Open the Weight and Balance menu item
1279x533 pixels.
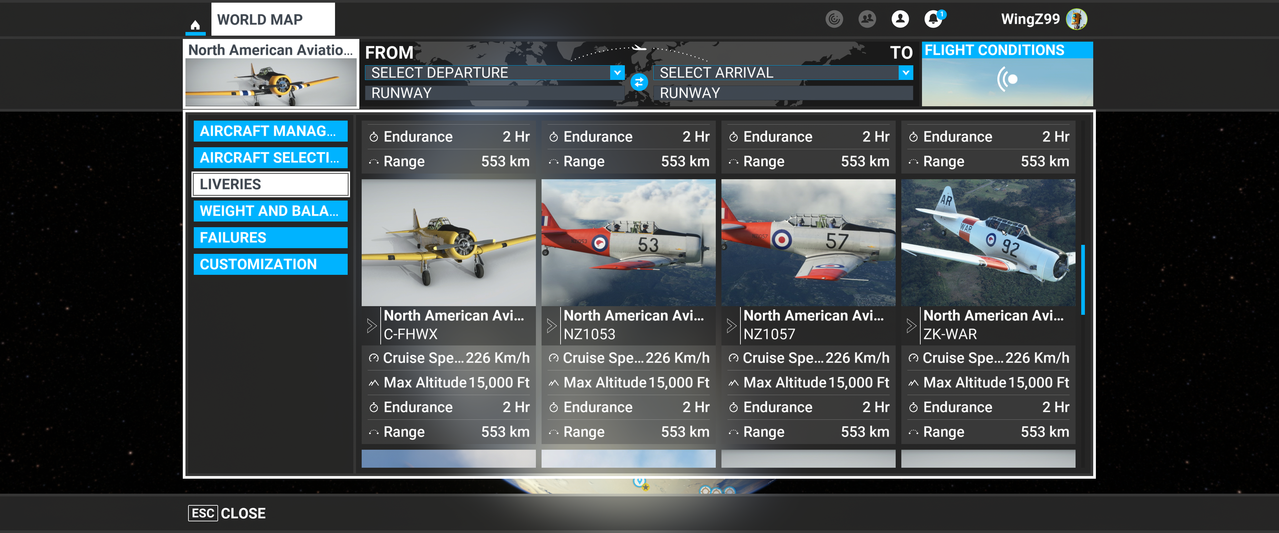tap(270, 211)
